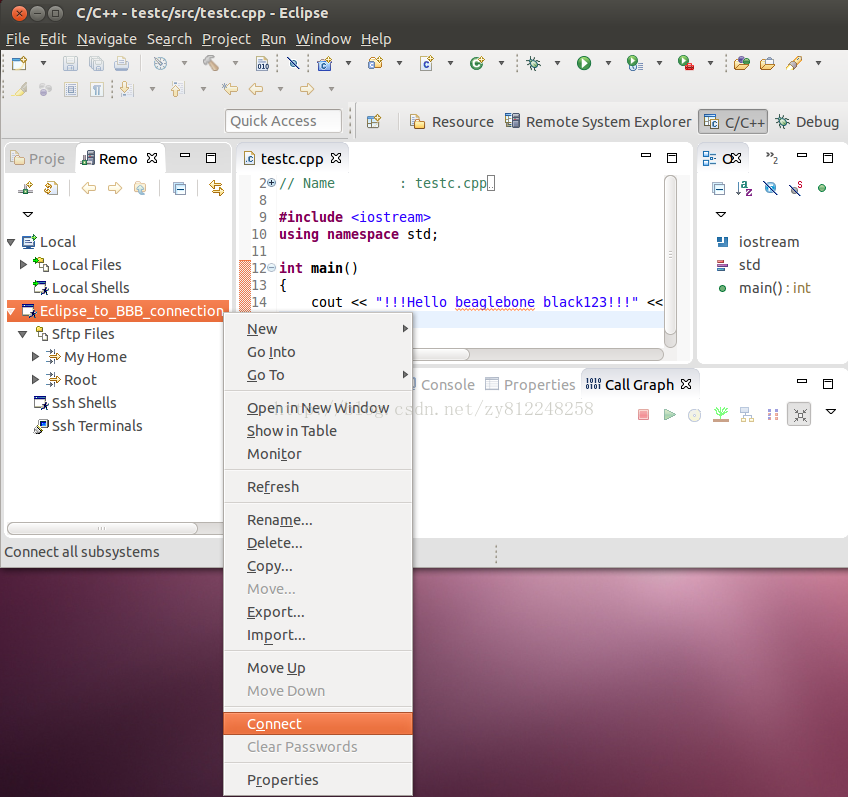The width and height of the screenshot is (848, 797).
Task: Toggle the Hide Static Members filter in Outline
Action: 796,188
